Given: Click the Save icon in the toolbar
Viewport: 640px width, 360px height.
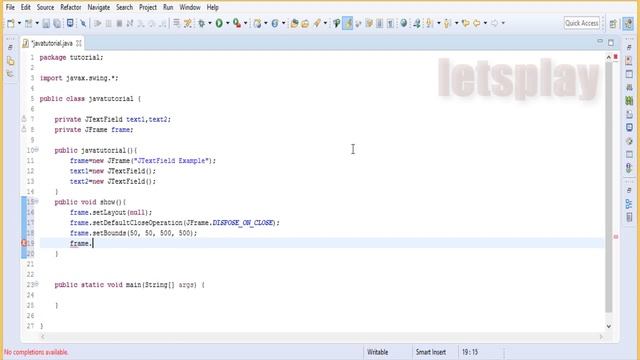Looking at the screenshot, I should (46, 23).
